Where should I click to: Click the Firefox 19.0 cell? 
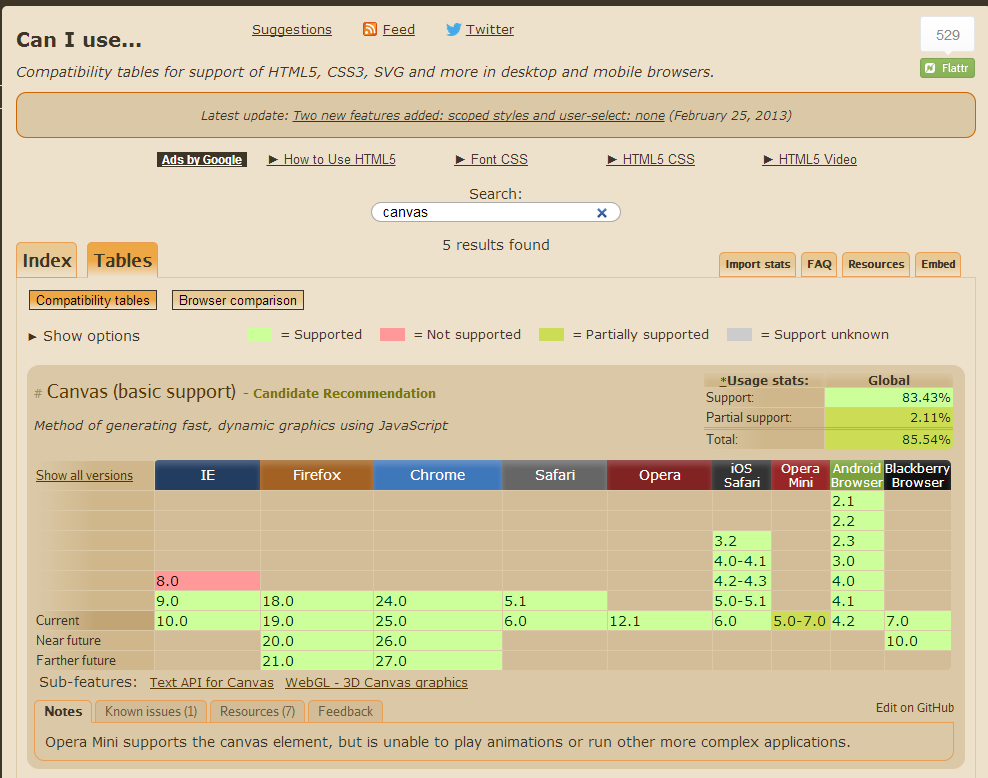pyautogui.click(x=317, y=621)
